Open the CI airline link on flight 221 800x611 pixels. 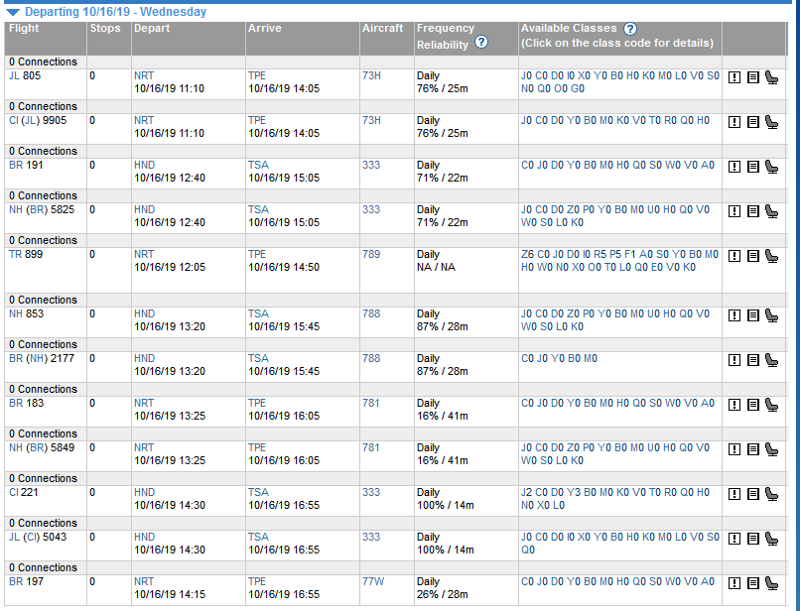[13, 492]
